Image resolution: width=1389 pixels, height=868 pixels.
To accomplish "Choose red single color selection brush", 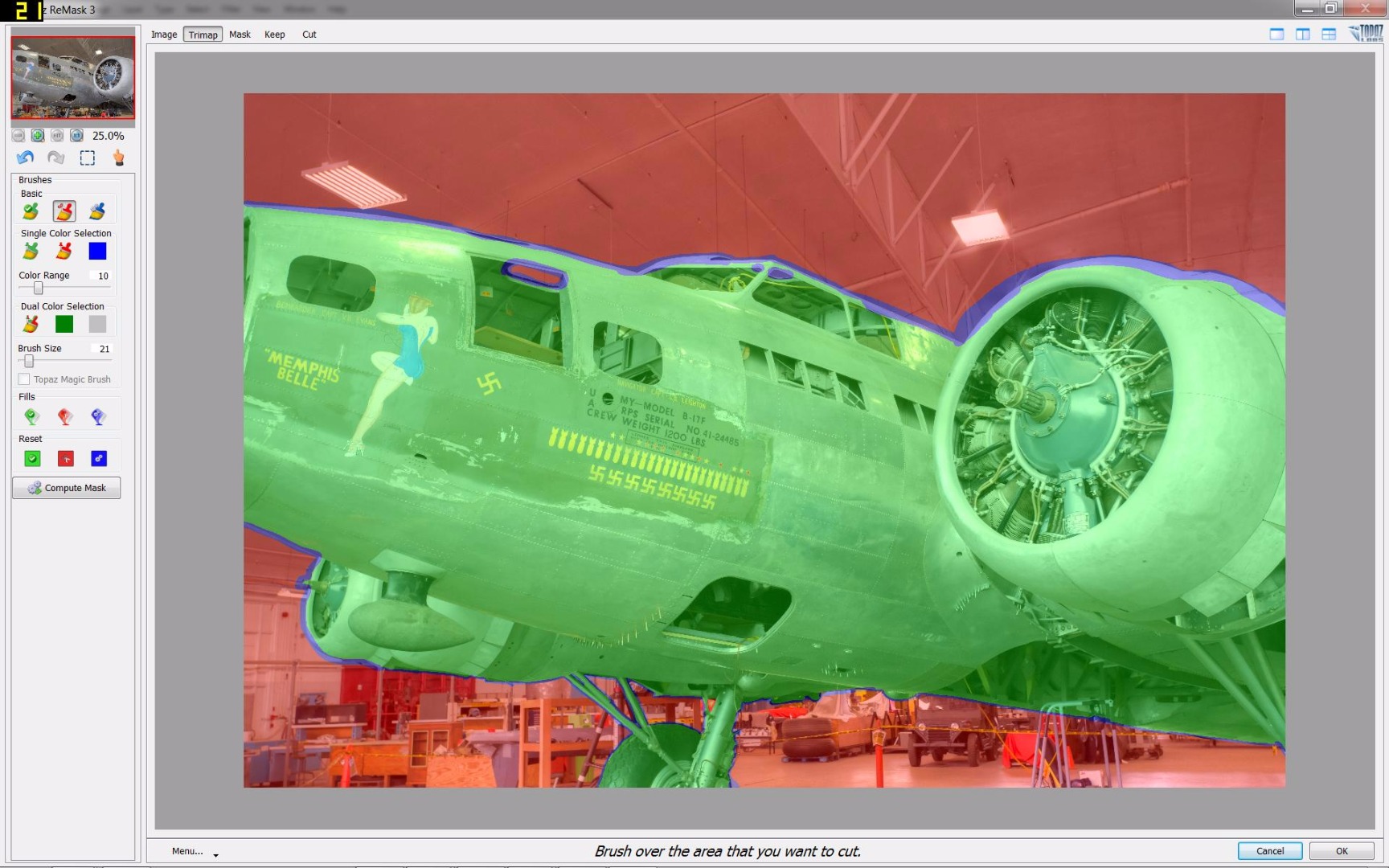I will click(x=64, y=252).
